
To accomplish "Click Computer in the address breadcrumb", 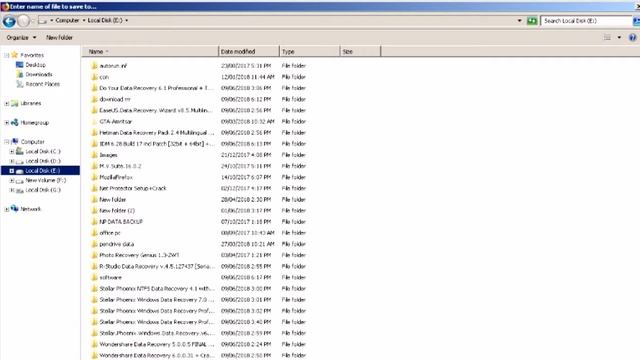I will click(x=67, y=20).
